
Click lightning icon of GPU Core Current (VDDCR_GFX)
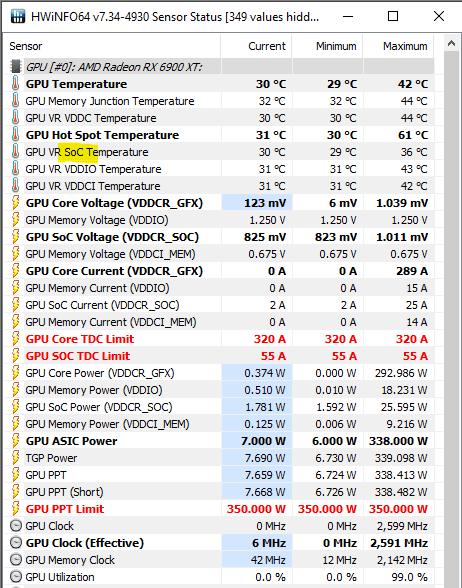[15, 271]
